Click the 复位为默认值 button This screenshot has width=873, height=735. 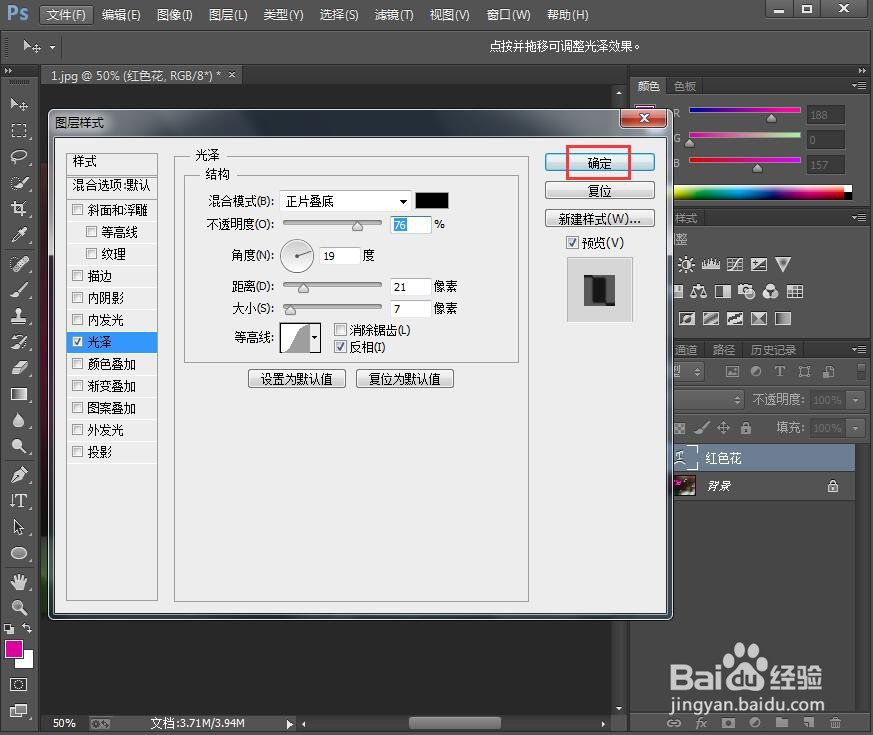[x=405, y=379]
